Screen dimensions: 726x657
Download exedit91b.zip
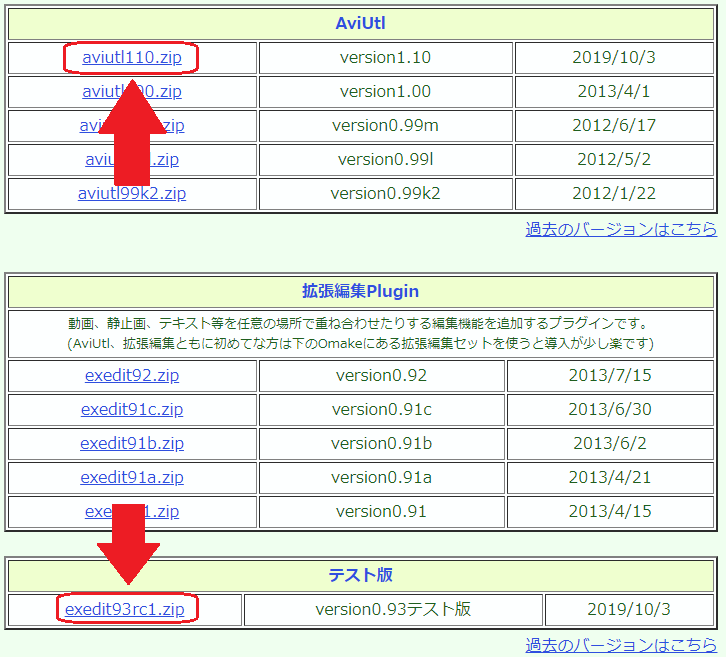point(132,444)
